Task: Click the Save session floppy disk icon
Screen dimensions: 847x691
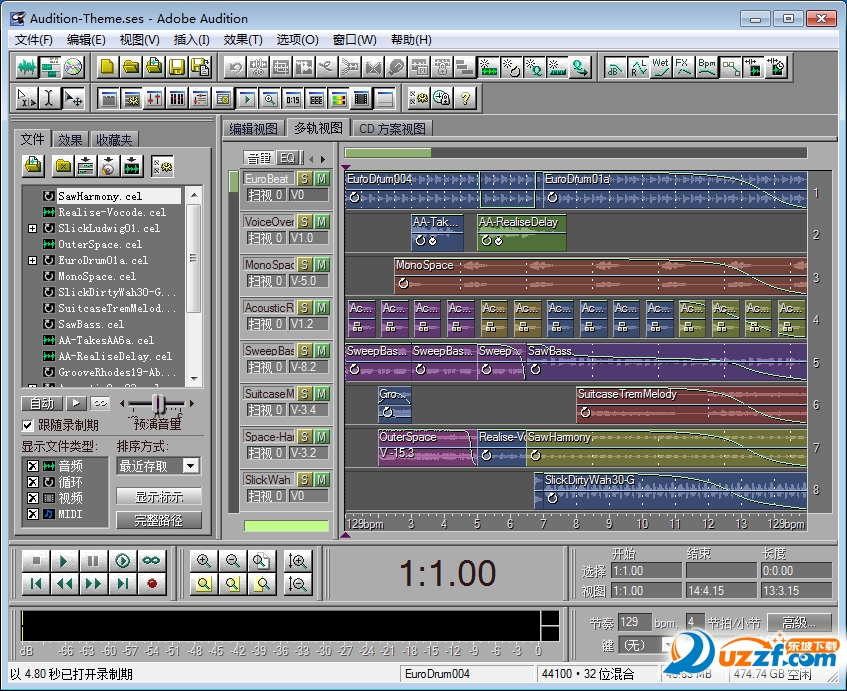Action: (x=177, y=67)
